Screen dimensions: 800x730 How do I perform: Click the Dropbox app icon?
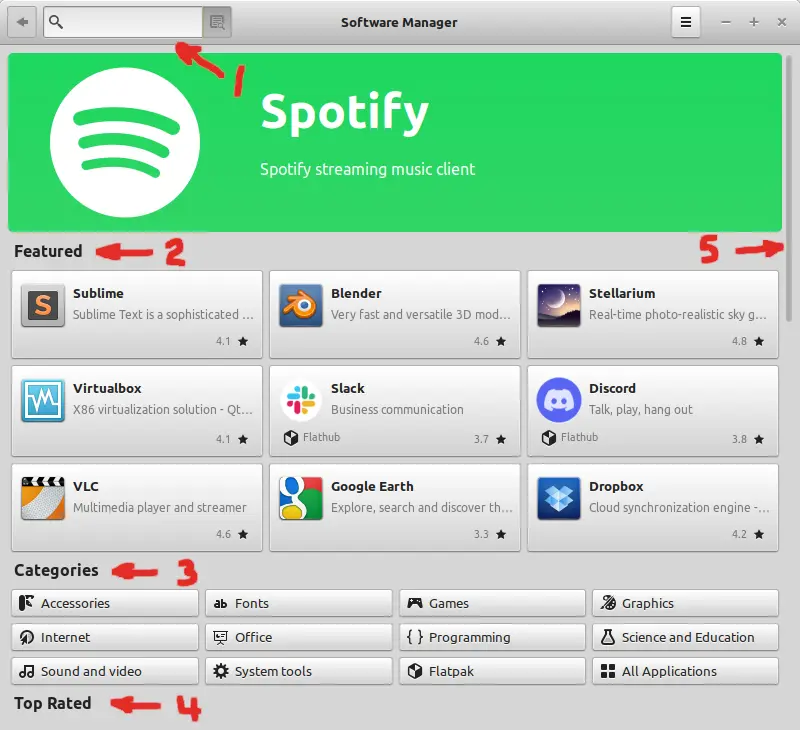pos(559,498)
